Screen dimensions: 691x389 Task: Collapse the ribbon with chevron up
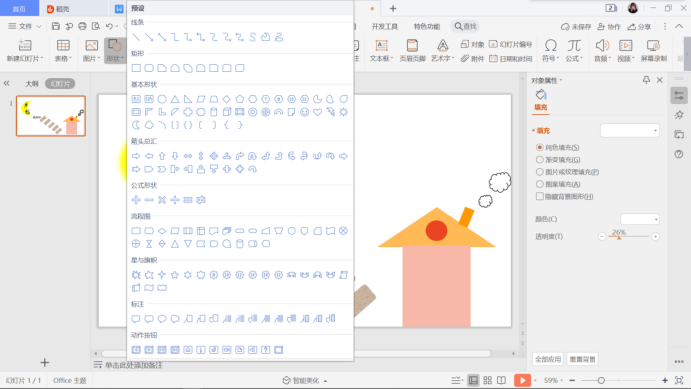click(x=679, y=26)
